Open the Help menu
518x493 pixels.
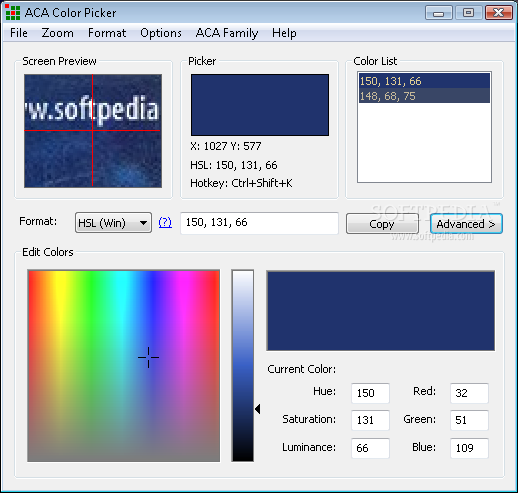click(x=284, y=33)
